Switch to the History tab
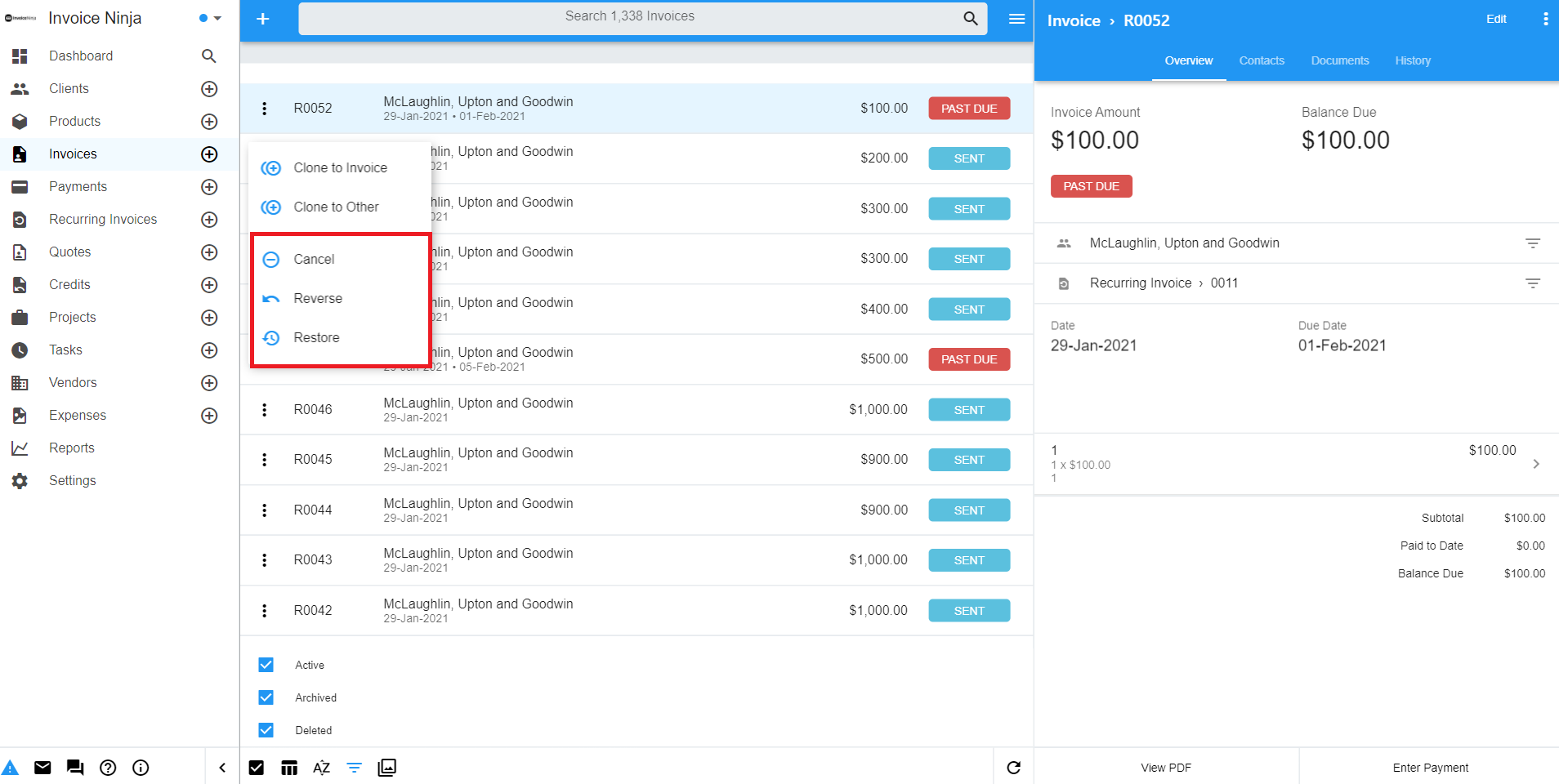 pos(1412,60)
